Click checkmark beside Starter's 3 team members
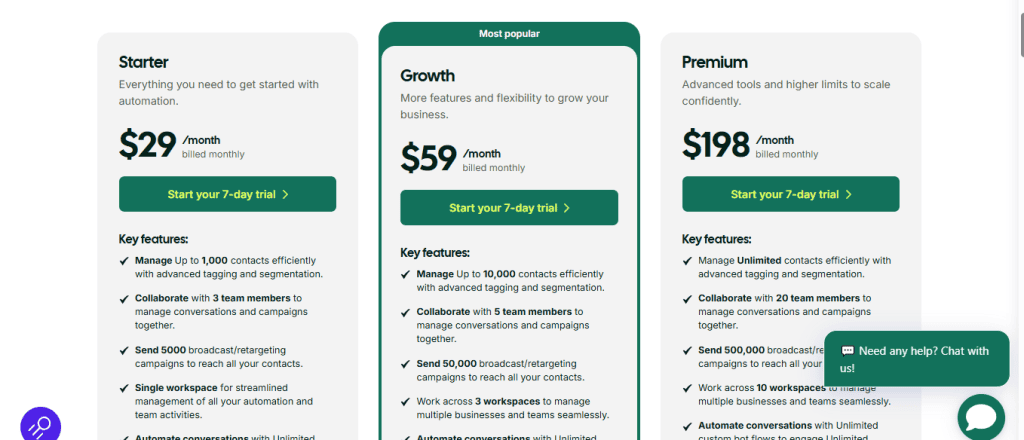 pyautogui.click(x=124, y=298)
